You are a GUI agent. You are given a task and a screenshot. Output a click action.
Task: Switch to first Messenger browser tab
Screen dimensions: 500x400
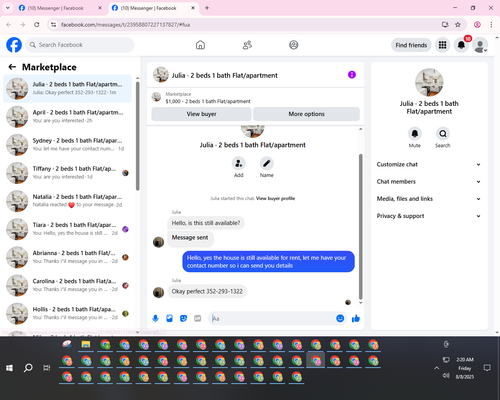coord(60,8)
